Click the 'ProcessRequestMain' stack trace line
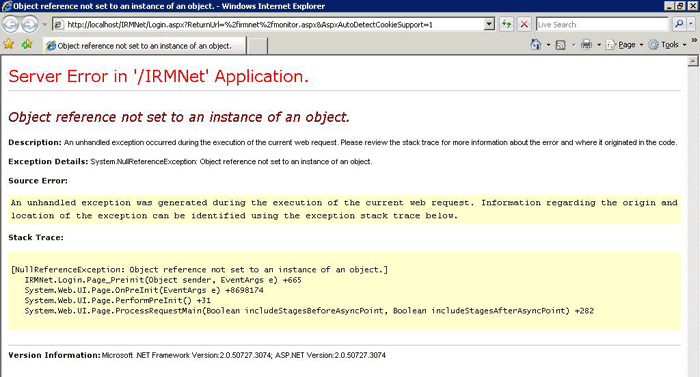The image size is (700, 377). tap(309, 311)
